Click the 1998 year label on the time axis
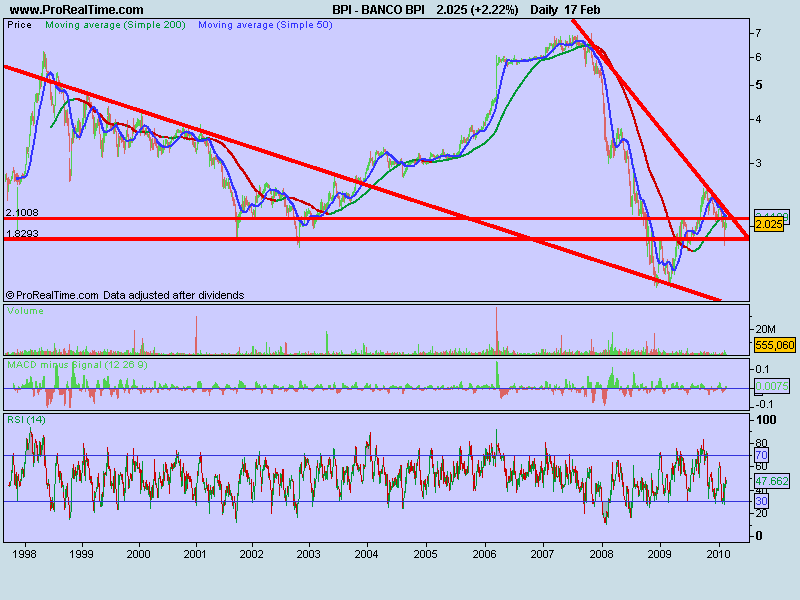The width and height of the screenshot is (800, 600). coord(24,554)
